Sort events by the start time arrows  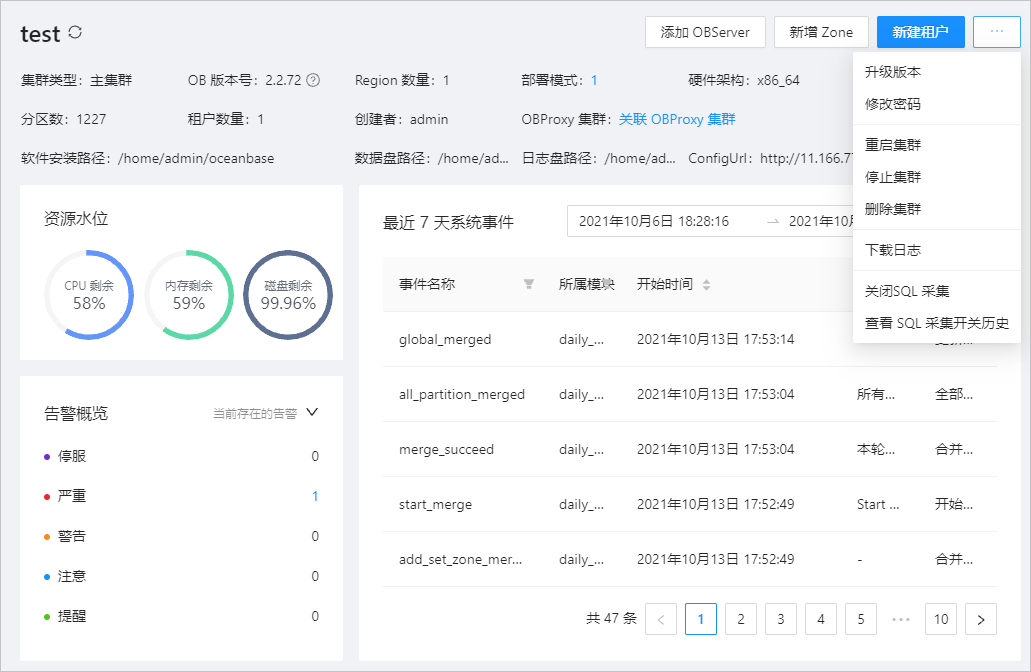[x=706, y=285]
